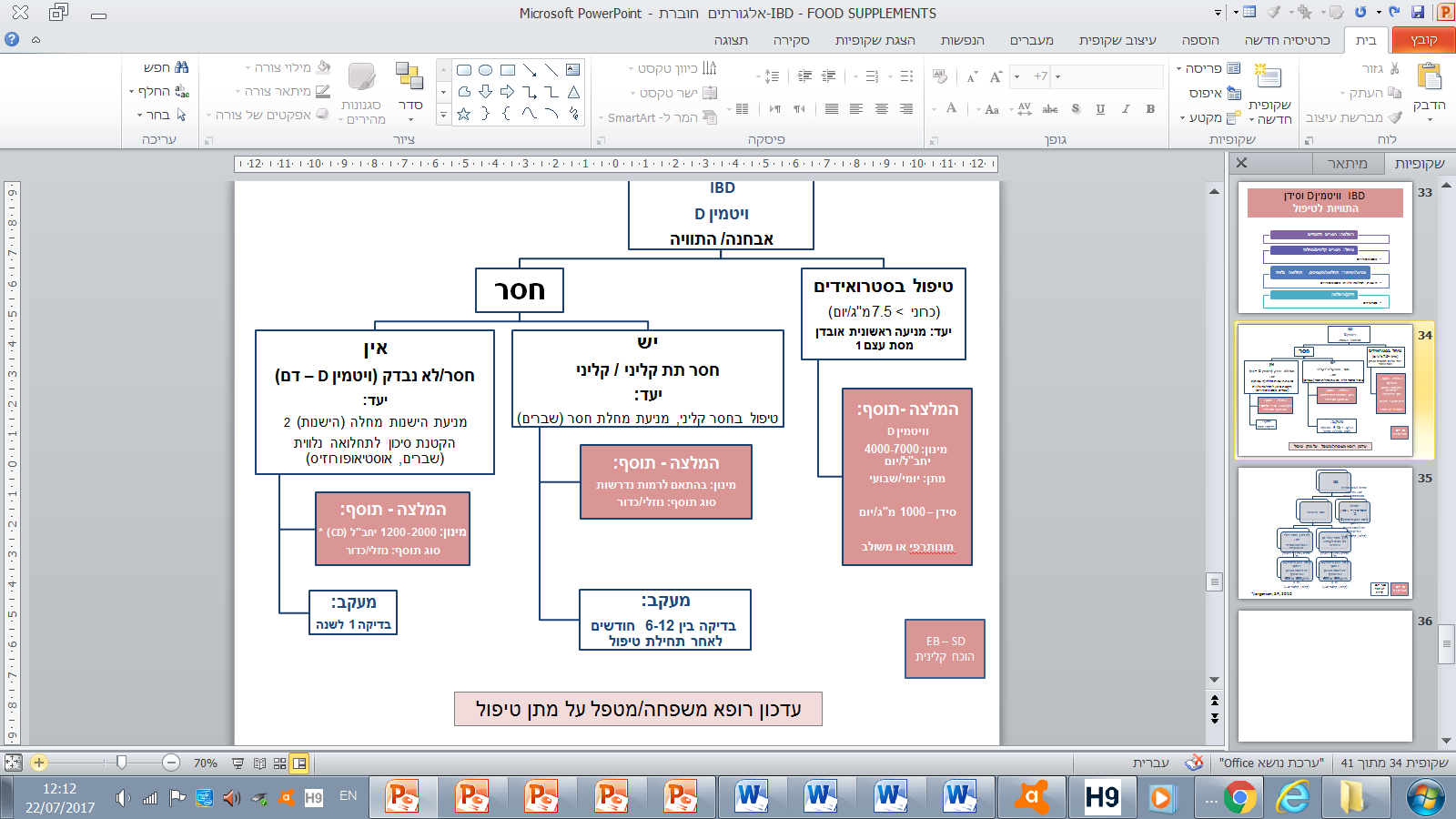1456x819 pixels.
Task: Click the Increase Font Size icon
Action: [996, 77]
